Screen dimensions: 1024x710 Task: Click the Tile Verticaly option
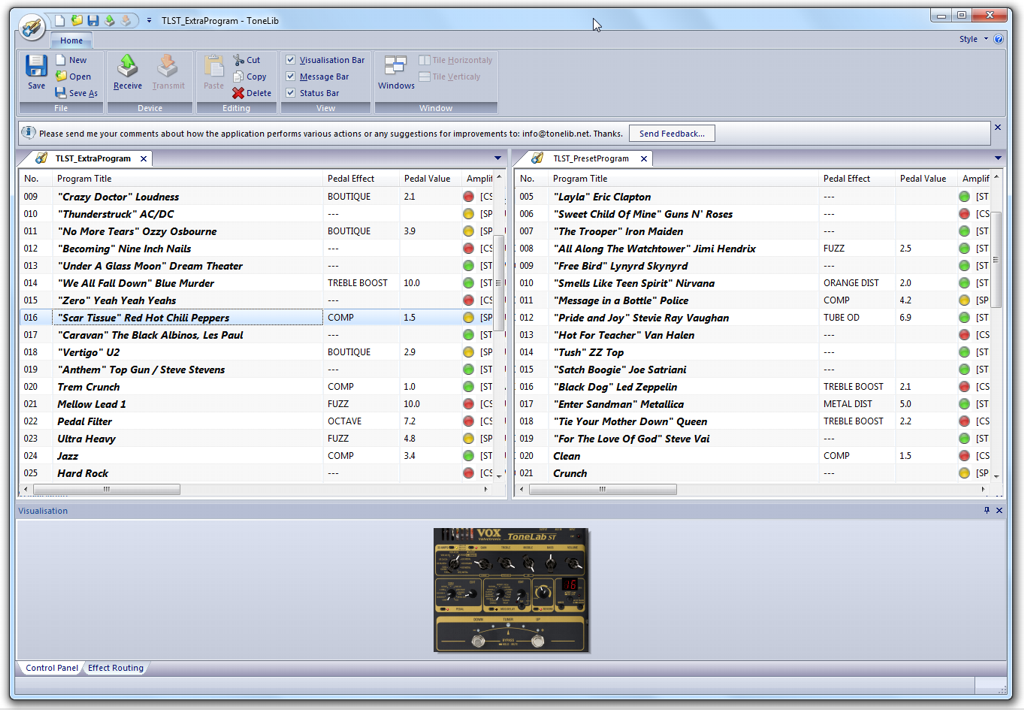point(450,76)
